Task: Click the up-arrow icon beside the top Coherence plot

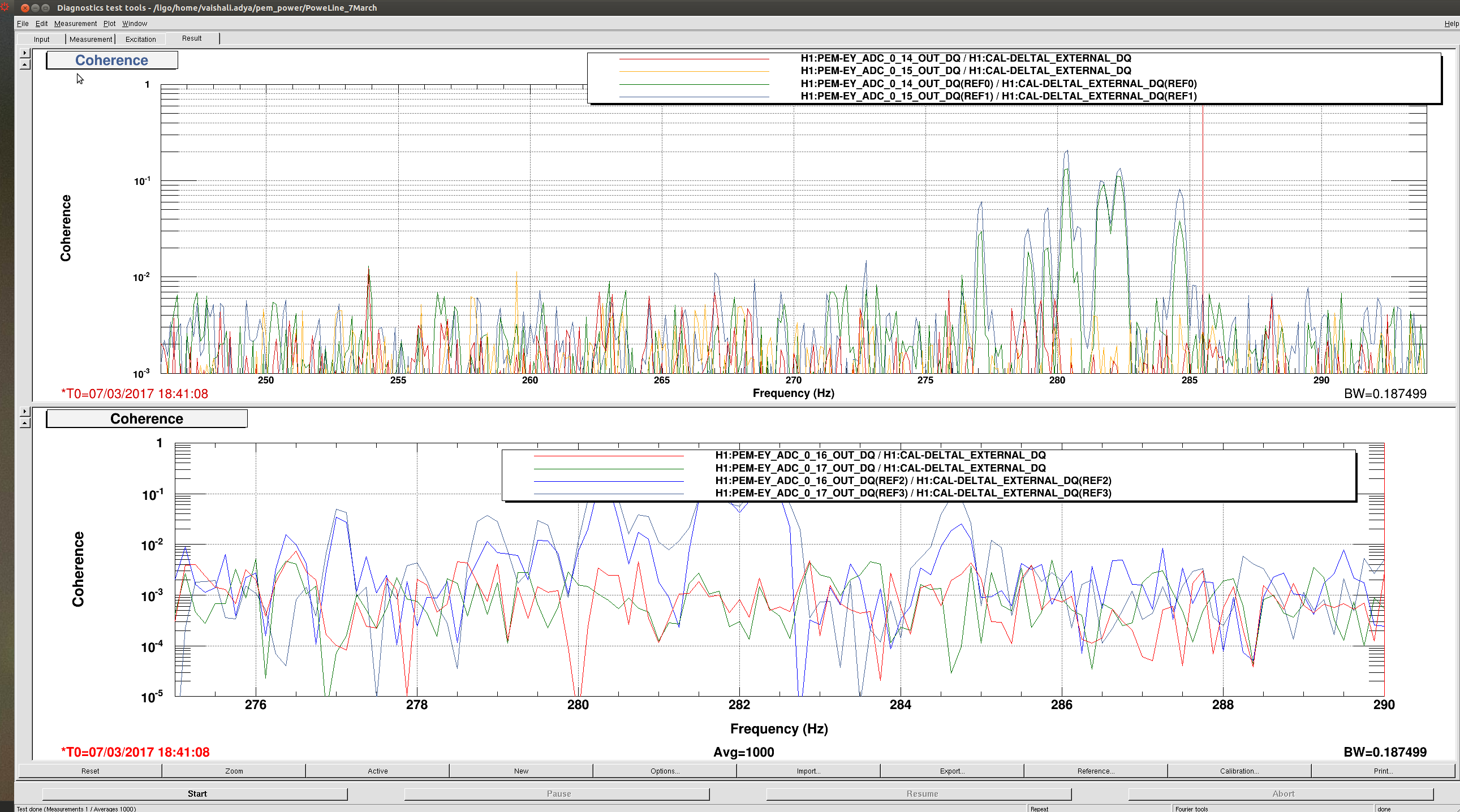Action: tap(24, 64)
